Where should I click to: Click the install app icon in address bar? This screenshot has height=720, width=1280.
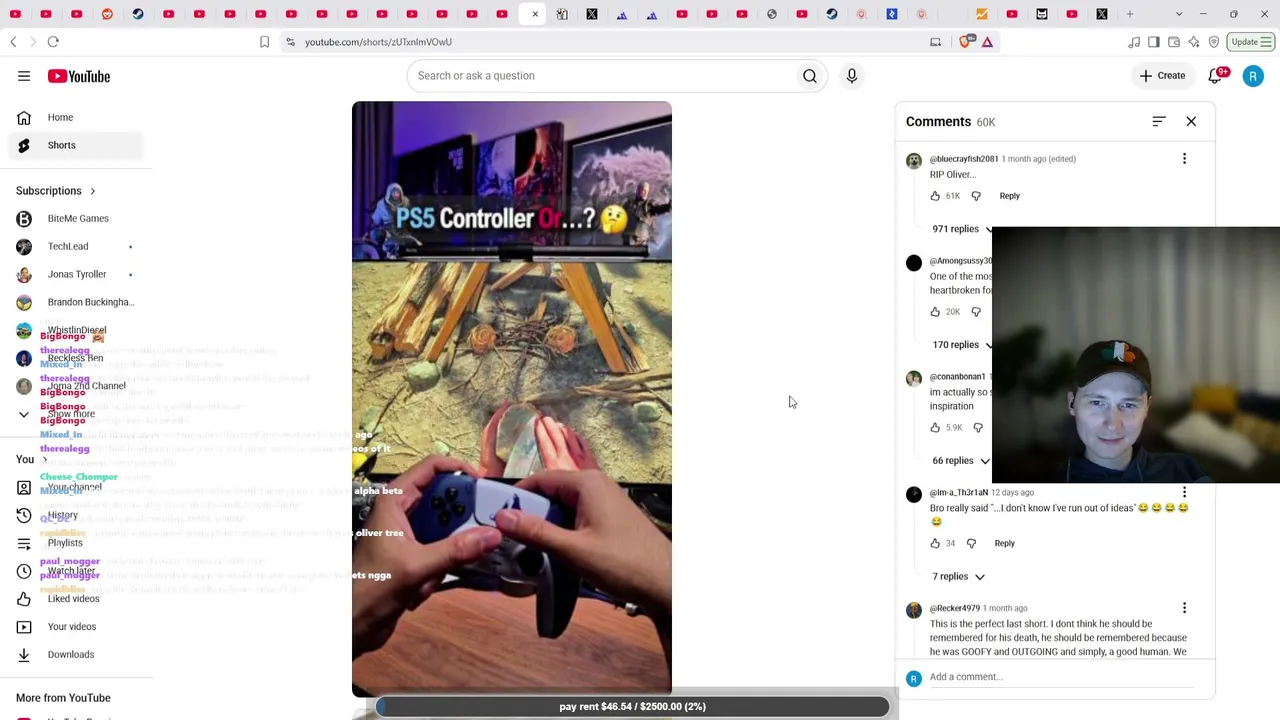[x=935, y=42]
